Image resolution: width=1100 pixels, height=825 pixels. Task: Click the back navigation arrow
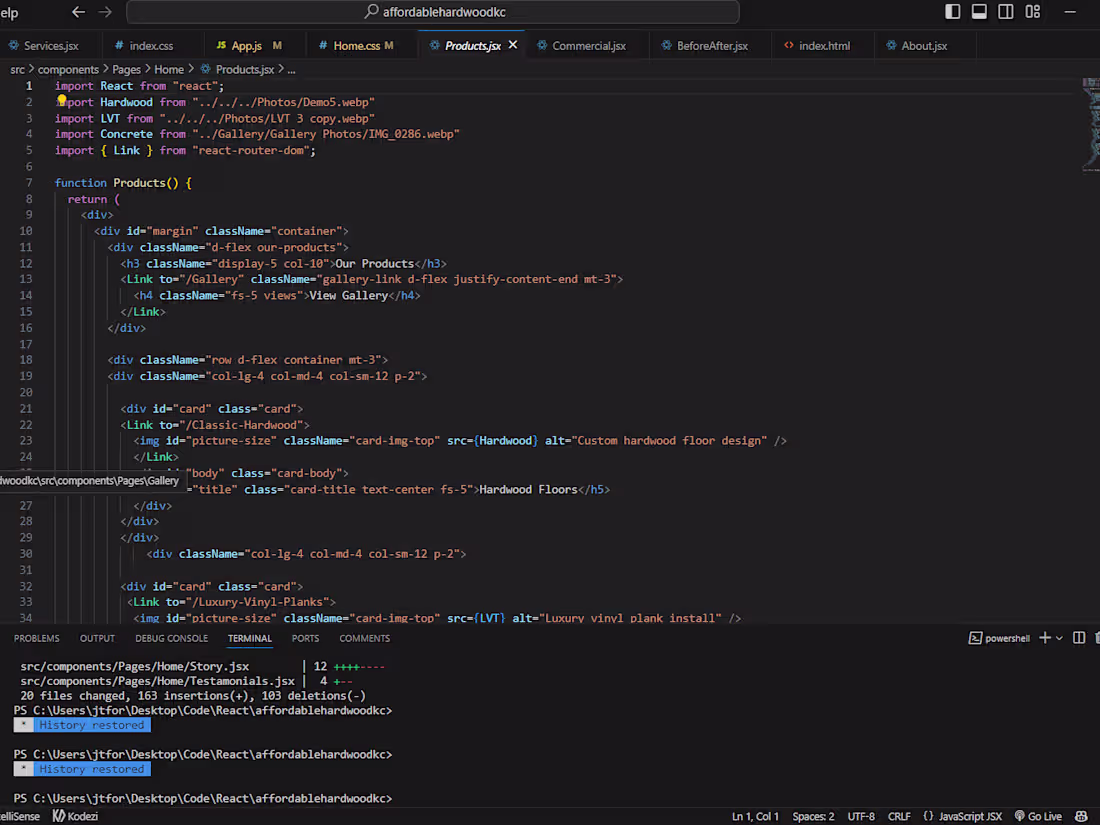pos(78,12)
